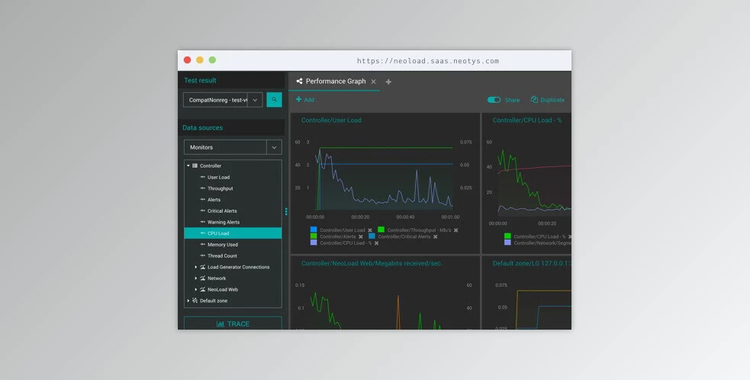Remove Controller/Throughput - Mb/s series
Viewport: 750px width, 380px height.
(x=456, y=230)
